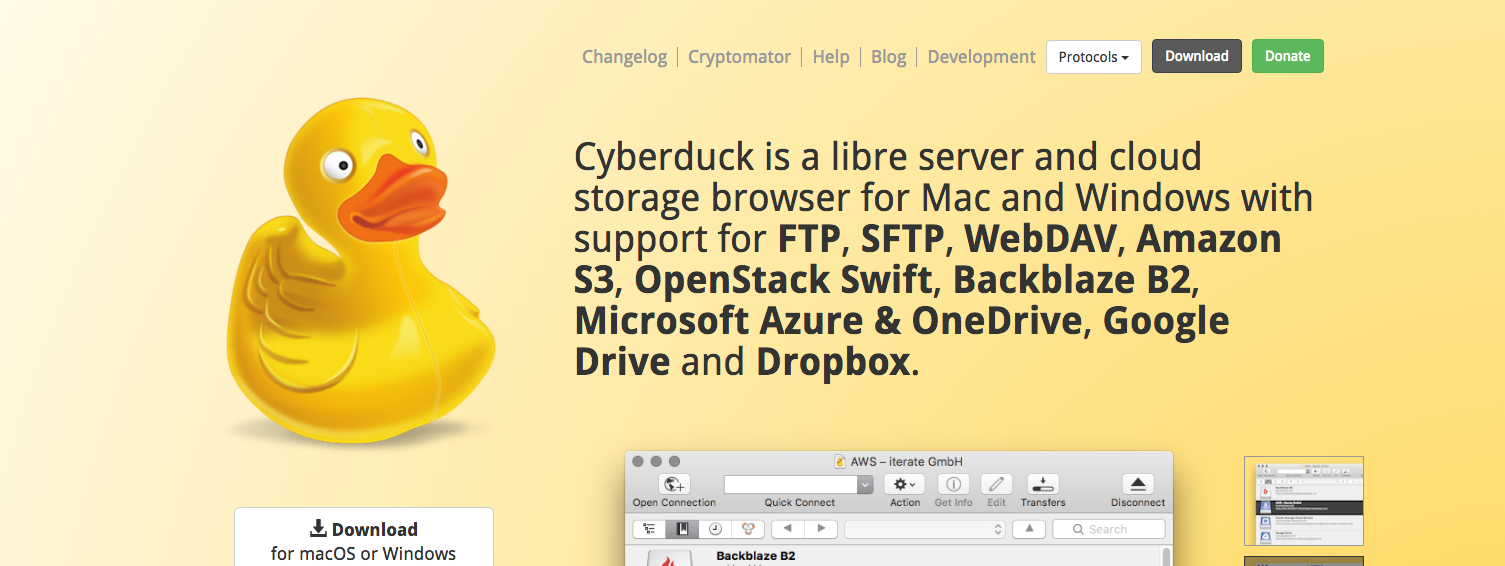The image size is (1505, 566).
Task: Click the Open Connection globe icon
Action: (x=674, y=484)
